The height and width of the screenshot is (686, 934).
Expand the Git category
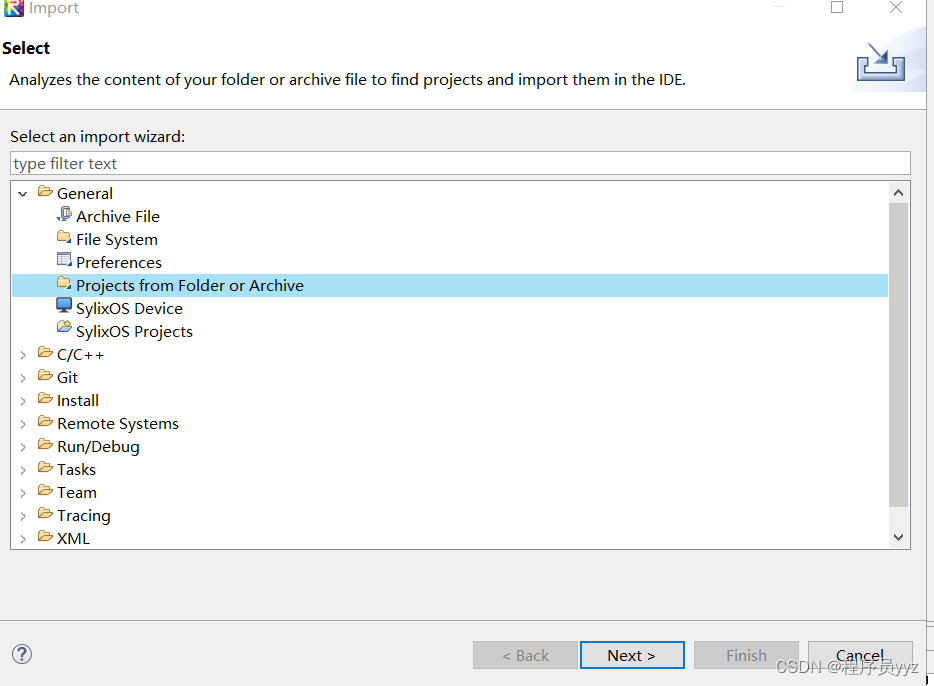22,377
